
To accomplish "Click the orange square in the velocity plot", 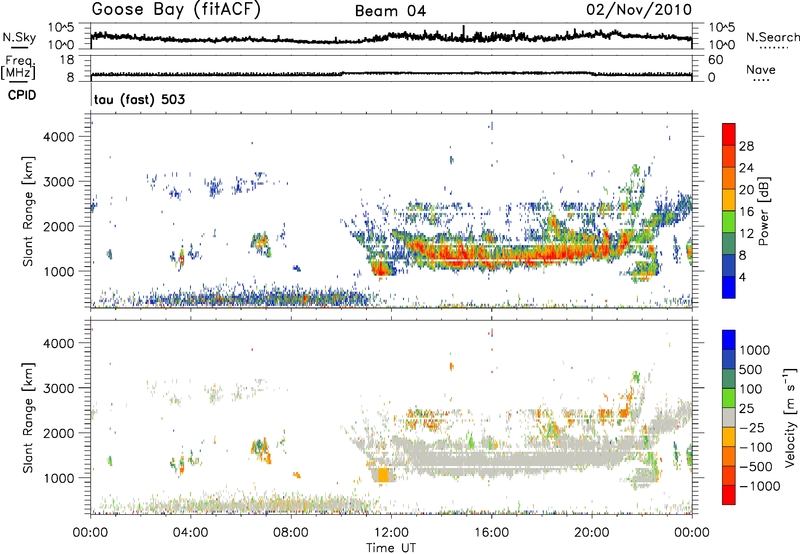I will pos(383,475).
